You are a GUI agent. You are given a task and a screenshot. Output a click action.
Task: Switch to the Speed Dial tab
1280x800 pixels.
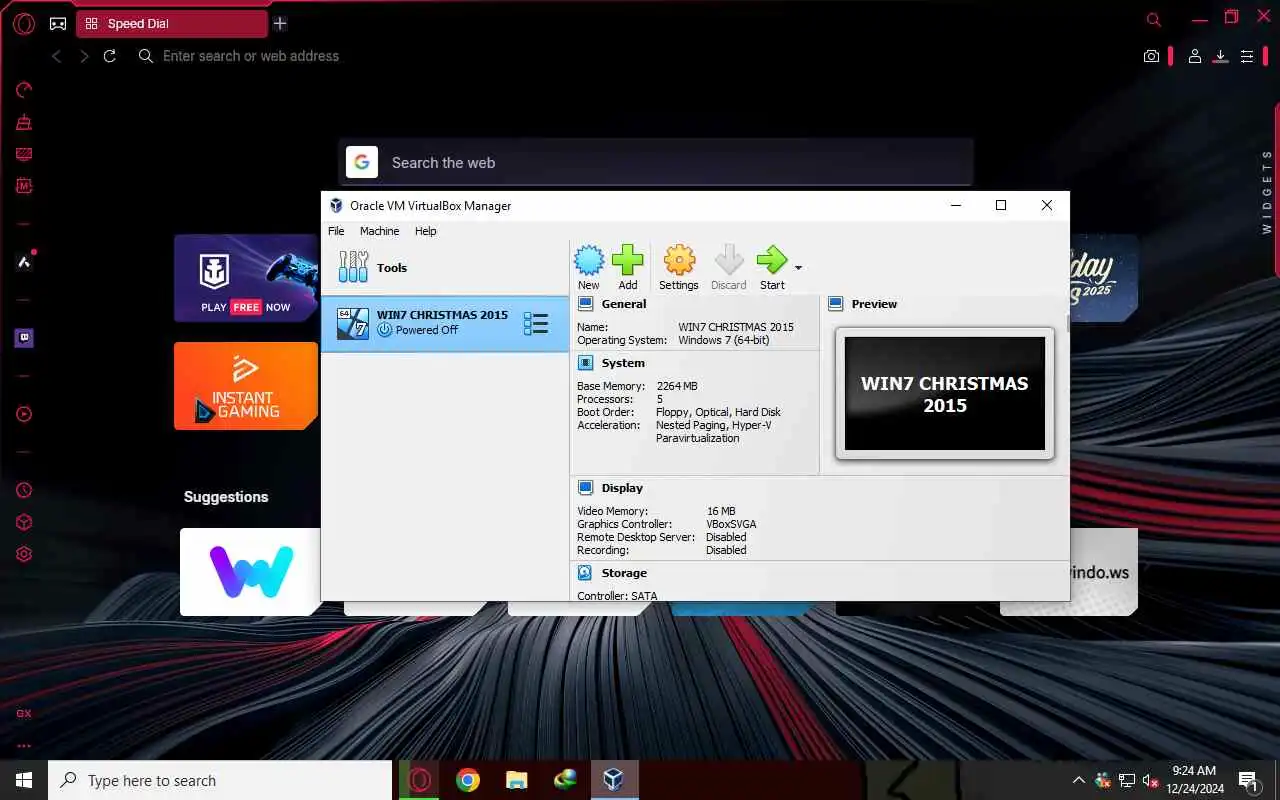[172, 24]
